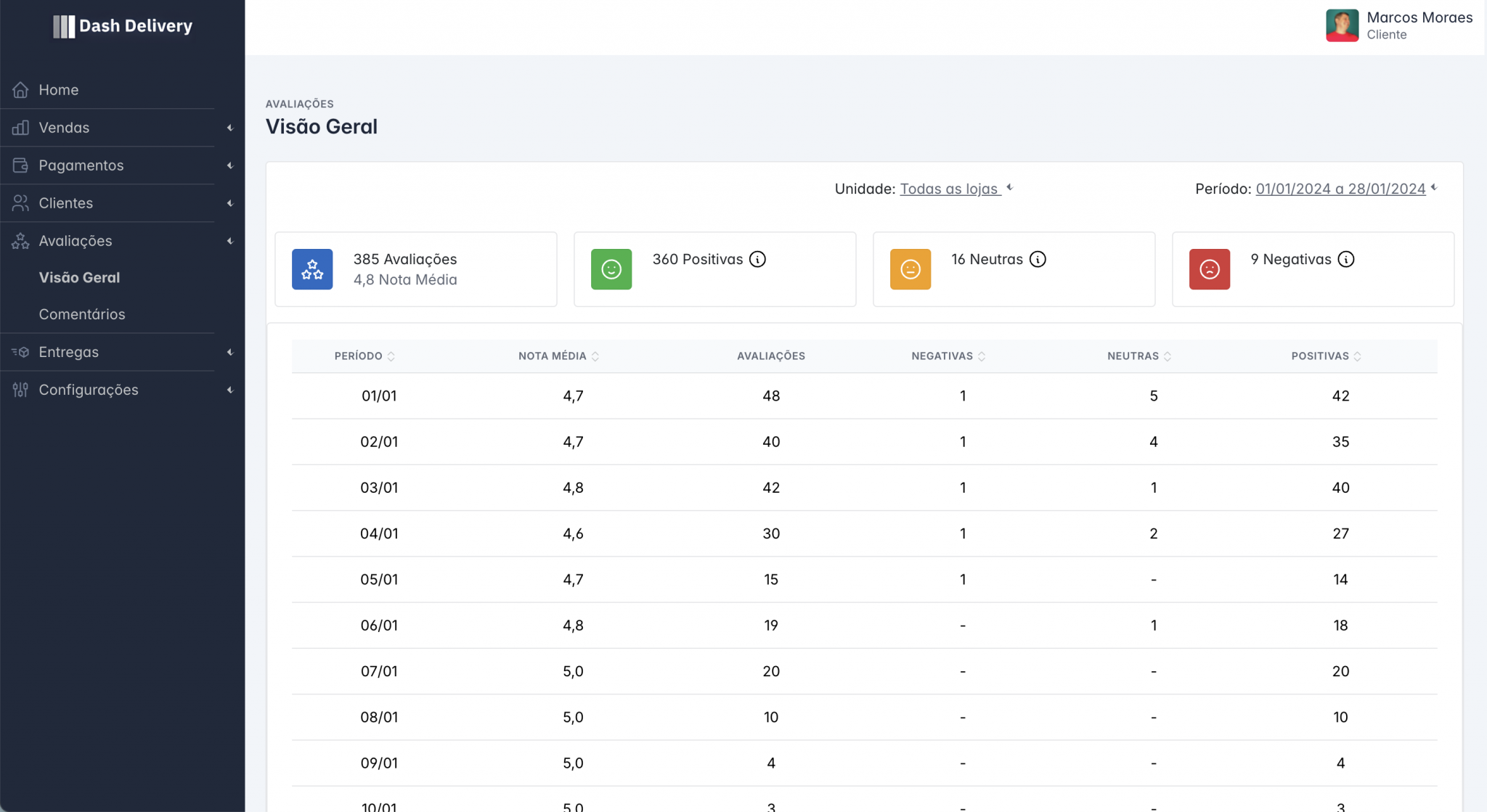Click the Configurações sliders icon
Image resolution: width=1487 pixels, height=812 pixels.
20,390
